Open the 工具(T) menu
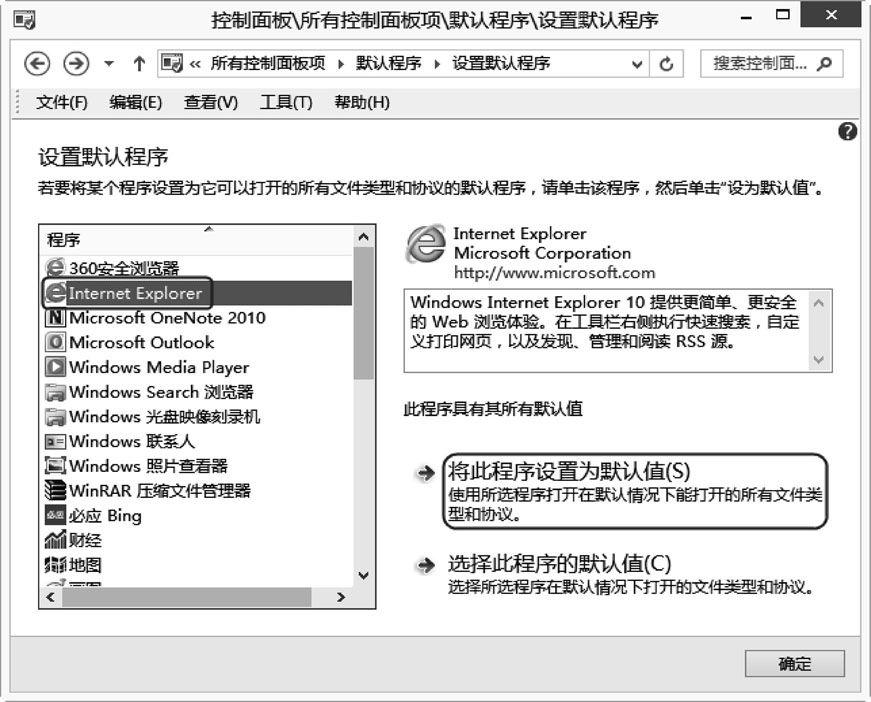Image resolution: width=871 pixels, height=702 pixels. (286, 103)
